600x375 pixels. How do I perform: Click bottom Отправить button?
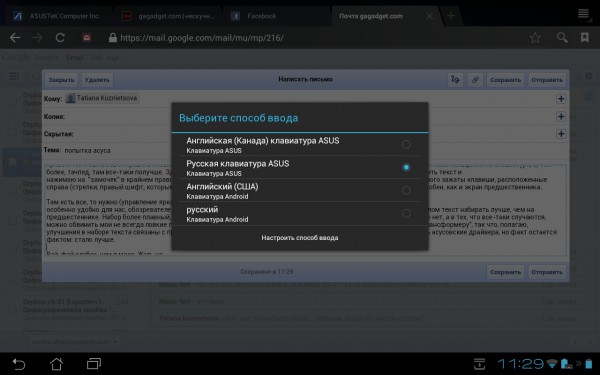click(547, 272)
